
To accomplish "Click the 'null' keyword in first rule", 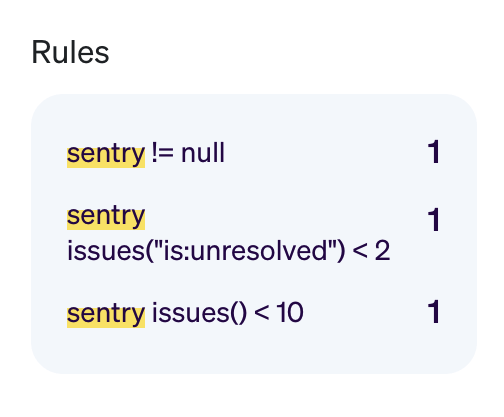I will coord(203,153).
